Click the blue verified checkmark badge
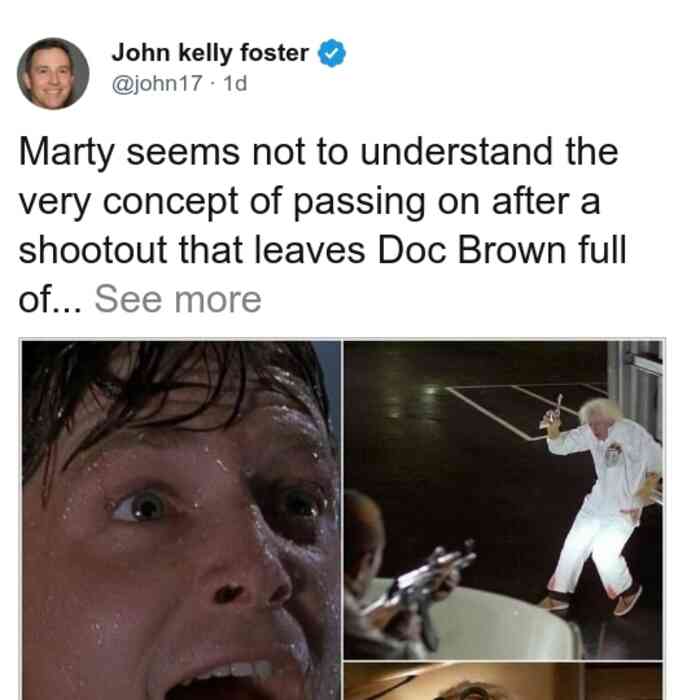The height and width of the screenshot is (700, 700). [331, 53]
